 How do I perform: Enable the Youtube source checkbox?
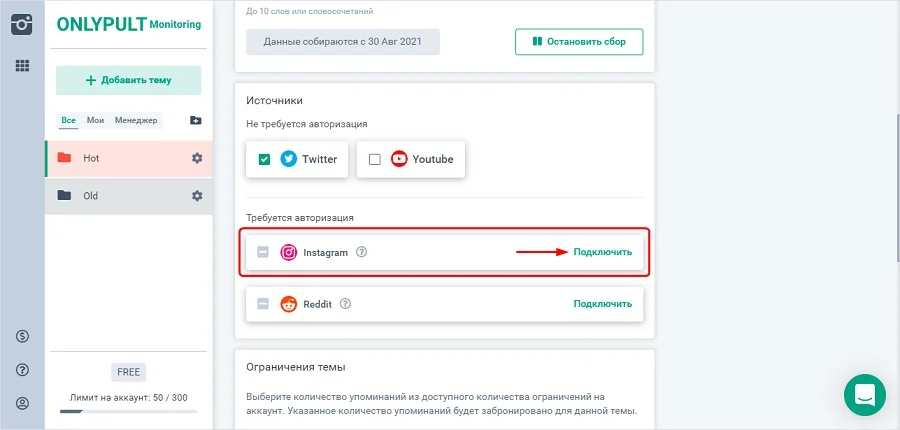pyautogui.click(x=375, y=159)
